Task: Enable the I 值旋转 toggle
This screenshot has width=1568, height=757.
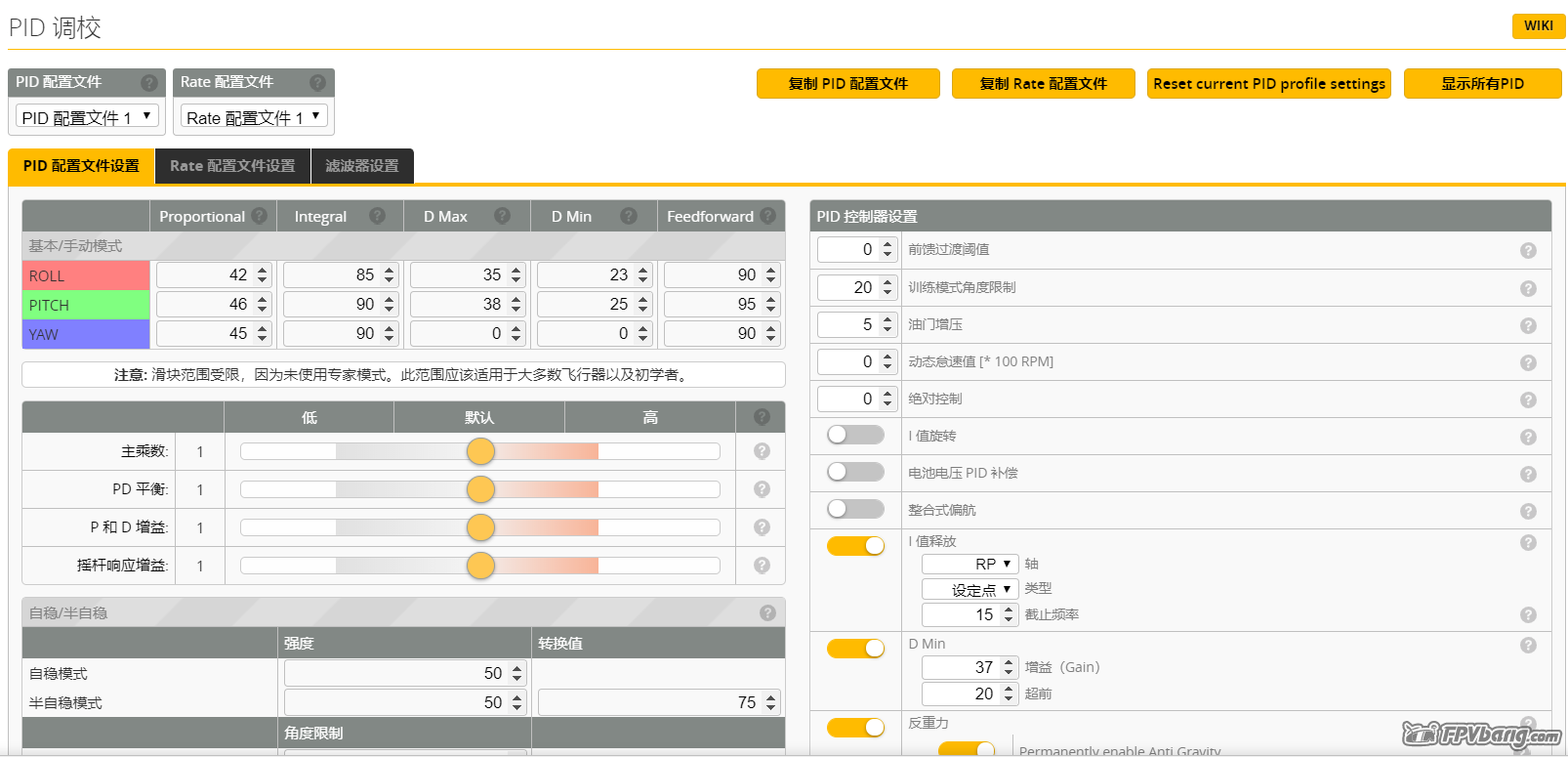Action: pos(854,435)
